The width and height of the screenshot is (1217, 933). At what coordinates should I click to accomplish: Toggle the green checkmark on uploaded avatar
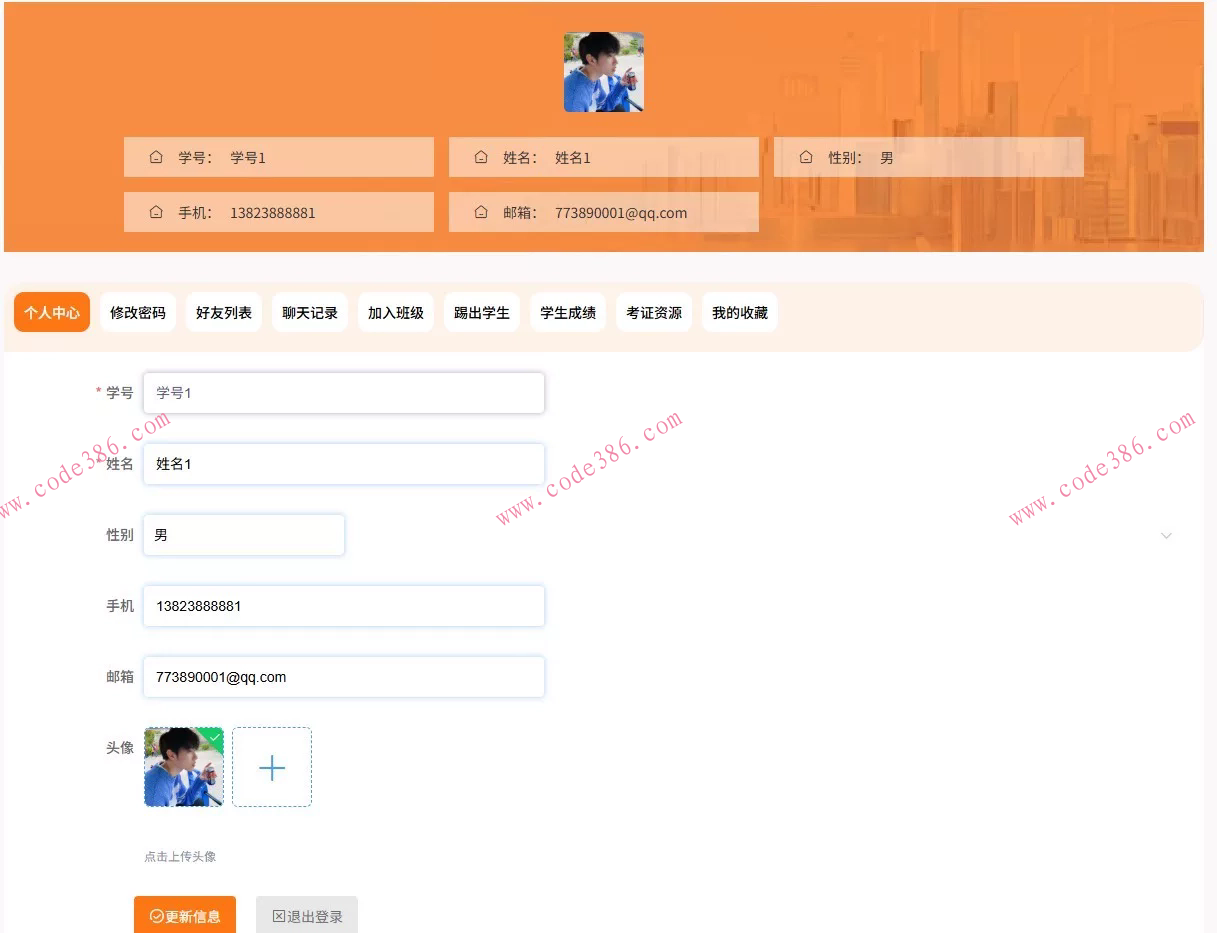pyautogui.click(x=214, y=736)
